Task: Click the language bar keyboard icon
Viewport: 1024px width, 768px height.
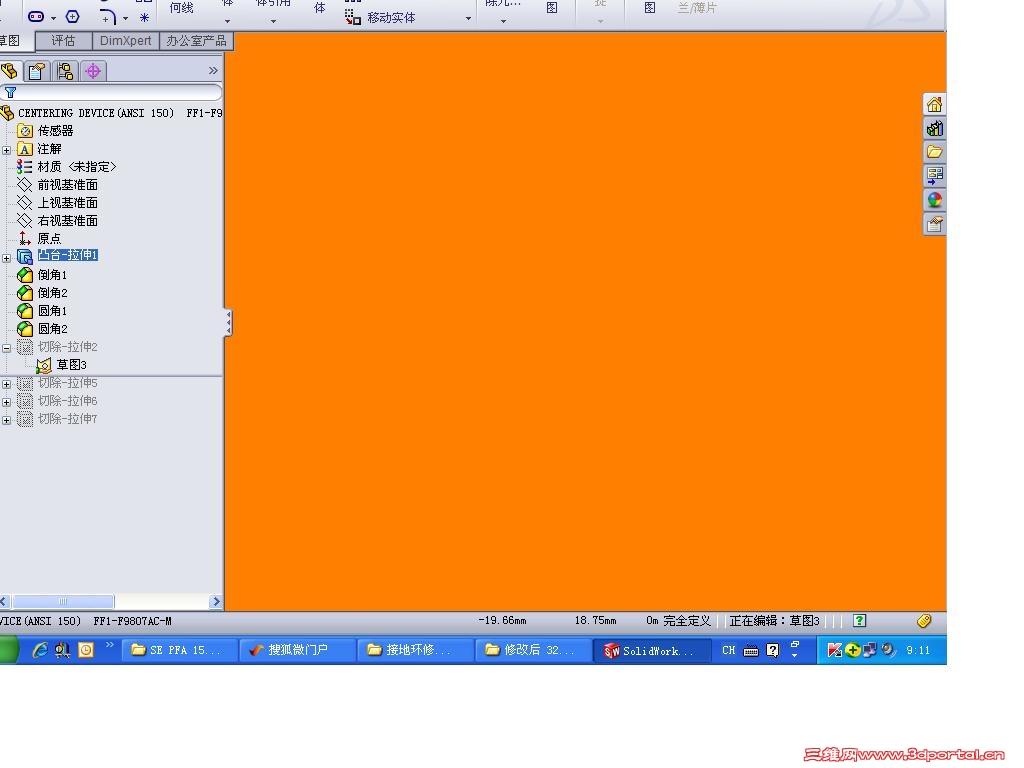Action: click(751, 650)
